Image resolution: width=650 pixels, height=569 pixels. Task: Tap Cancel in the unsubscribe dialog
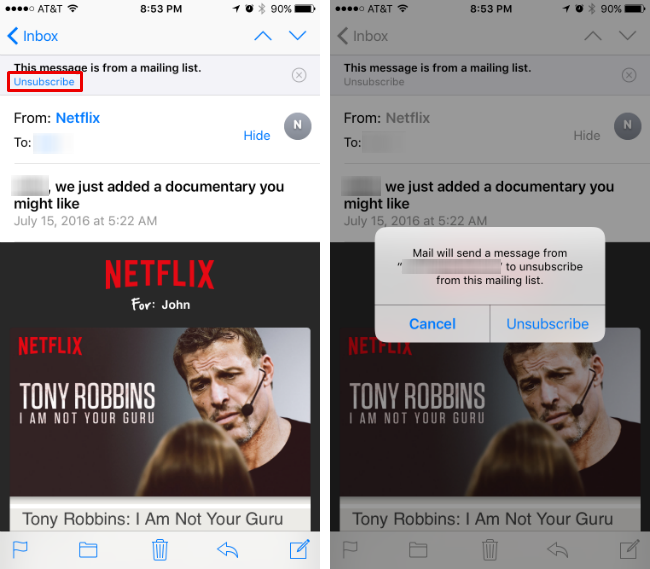click(432, 324)
